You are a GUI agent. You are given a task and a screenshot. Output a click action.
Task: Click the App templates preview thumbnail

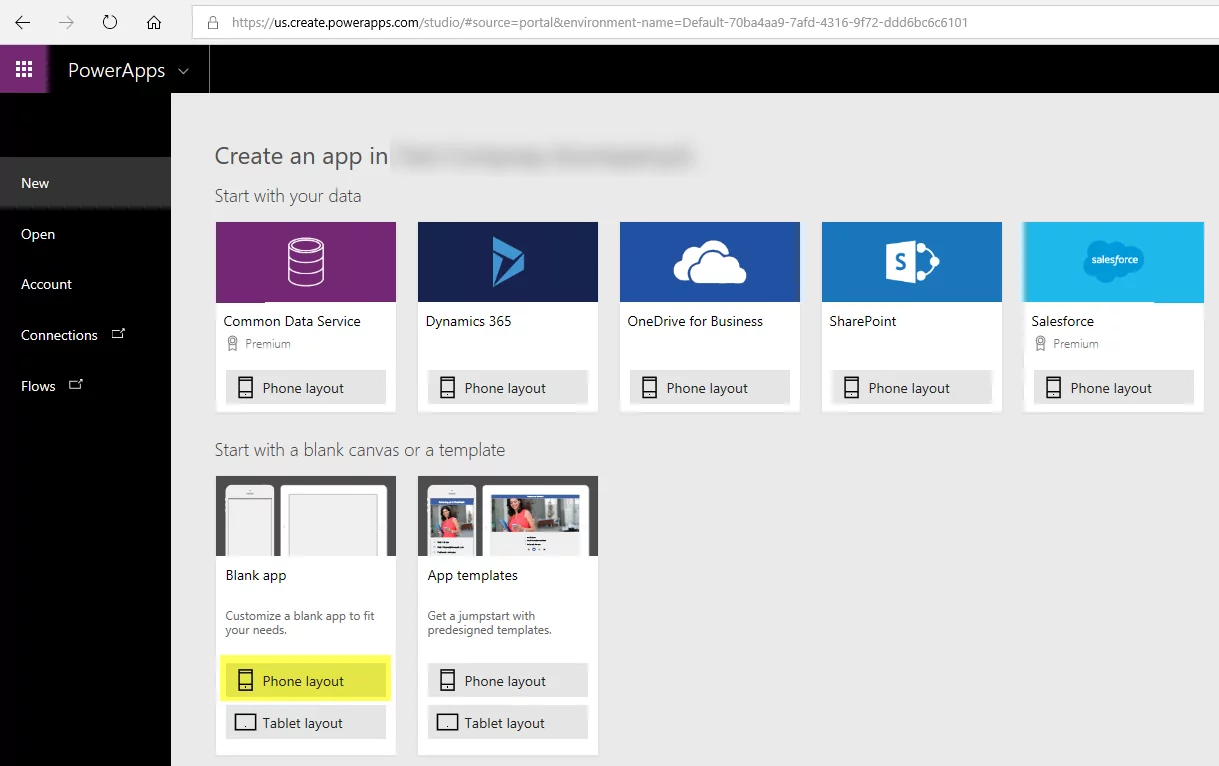pos(508,516)
